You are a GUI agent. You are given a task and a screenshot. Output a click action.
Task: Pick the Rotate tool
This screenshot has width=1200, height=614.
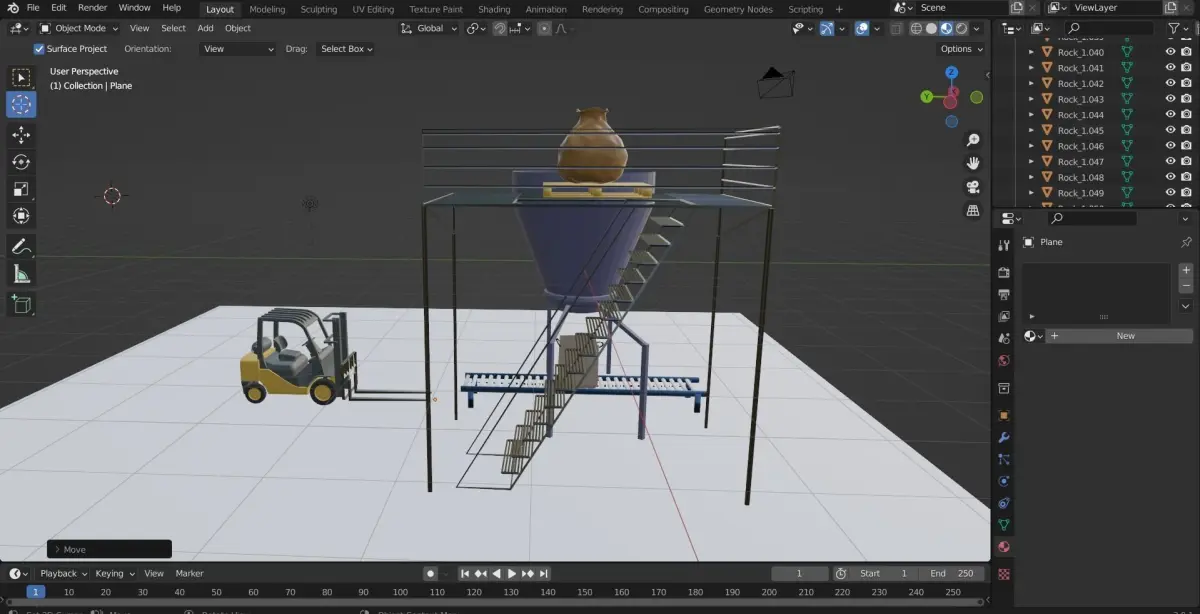click(21, 162)
